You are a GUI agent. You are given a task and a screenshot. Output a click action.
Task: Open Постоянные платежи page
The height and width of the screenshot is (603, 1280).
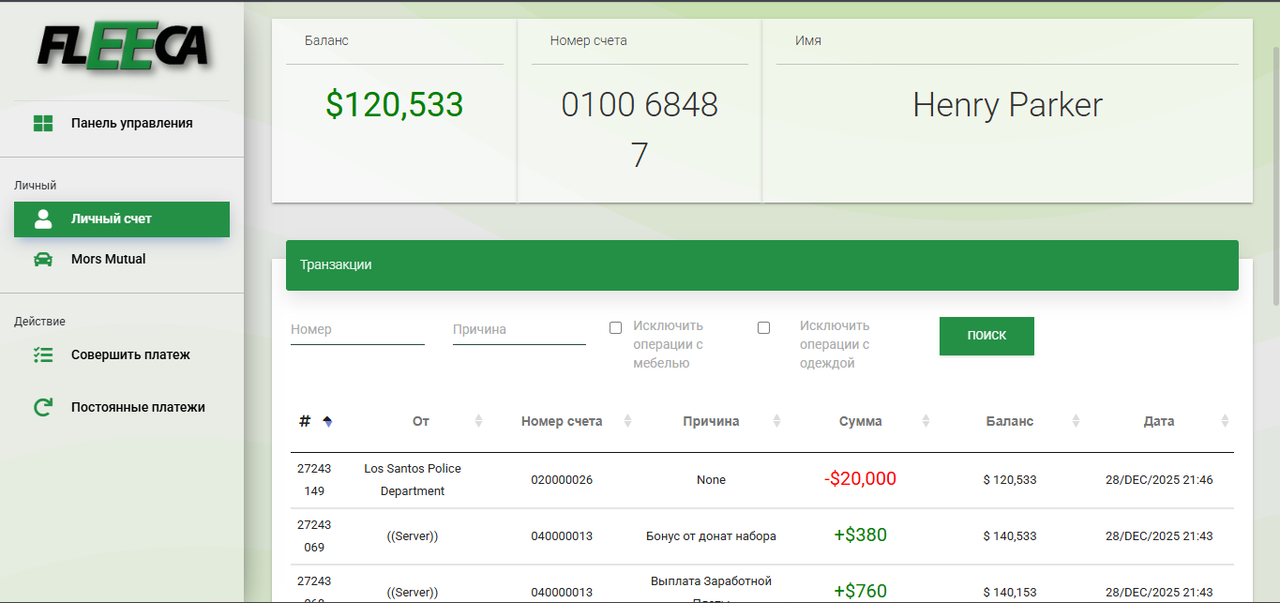pos(122,407)
